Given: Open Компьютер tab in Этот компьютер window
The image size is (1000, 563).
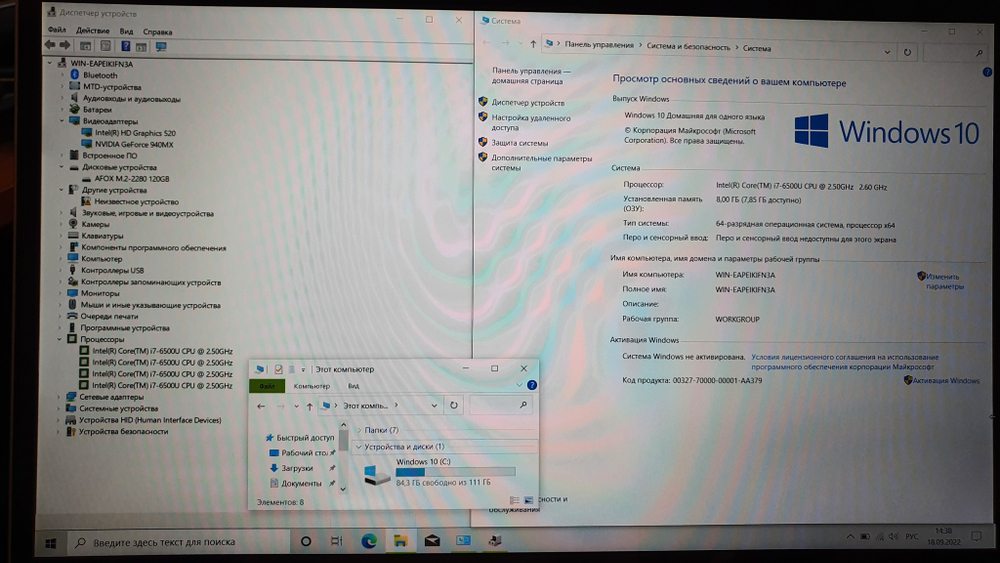Looking at the screenshot, I should pos(312,386).
